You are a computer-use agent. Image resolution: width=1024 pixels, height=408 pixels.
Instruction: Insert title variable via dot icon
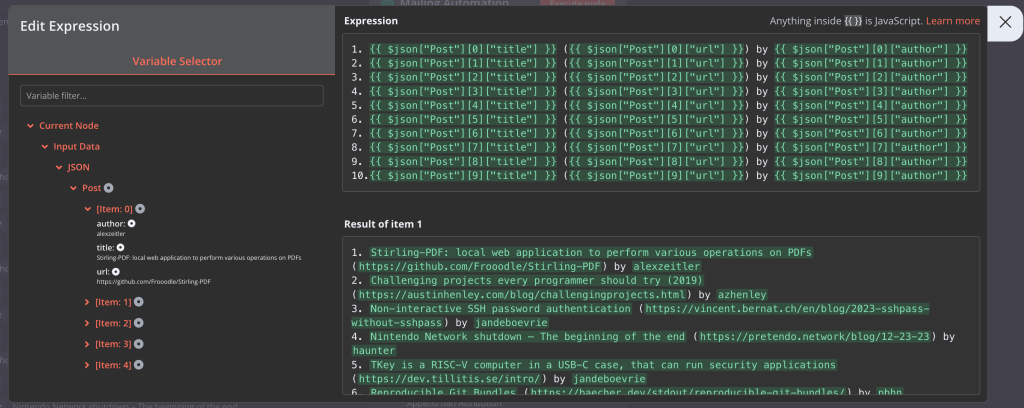tap(120, 248)
